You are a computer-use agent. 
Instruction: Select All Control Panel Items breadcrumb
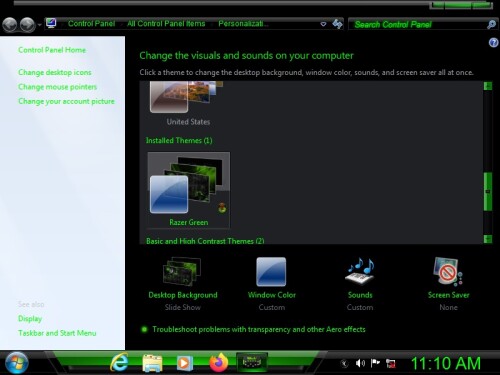pyautogui.click(x=166, y=24)
